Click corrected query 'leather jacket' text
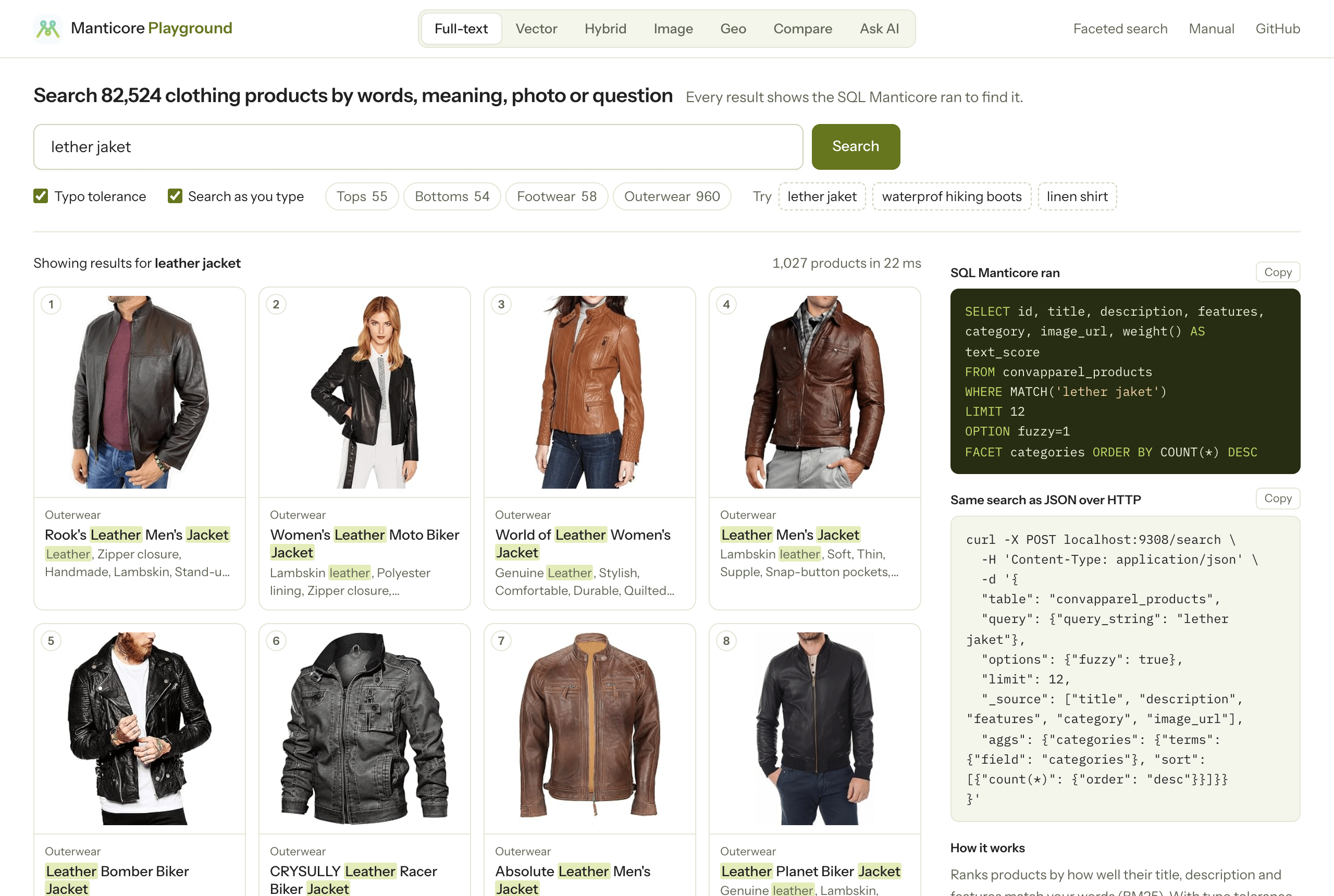The image size is (1334, 896). pos(198,263)
